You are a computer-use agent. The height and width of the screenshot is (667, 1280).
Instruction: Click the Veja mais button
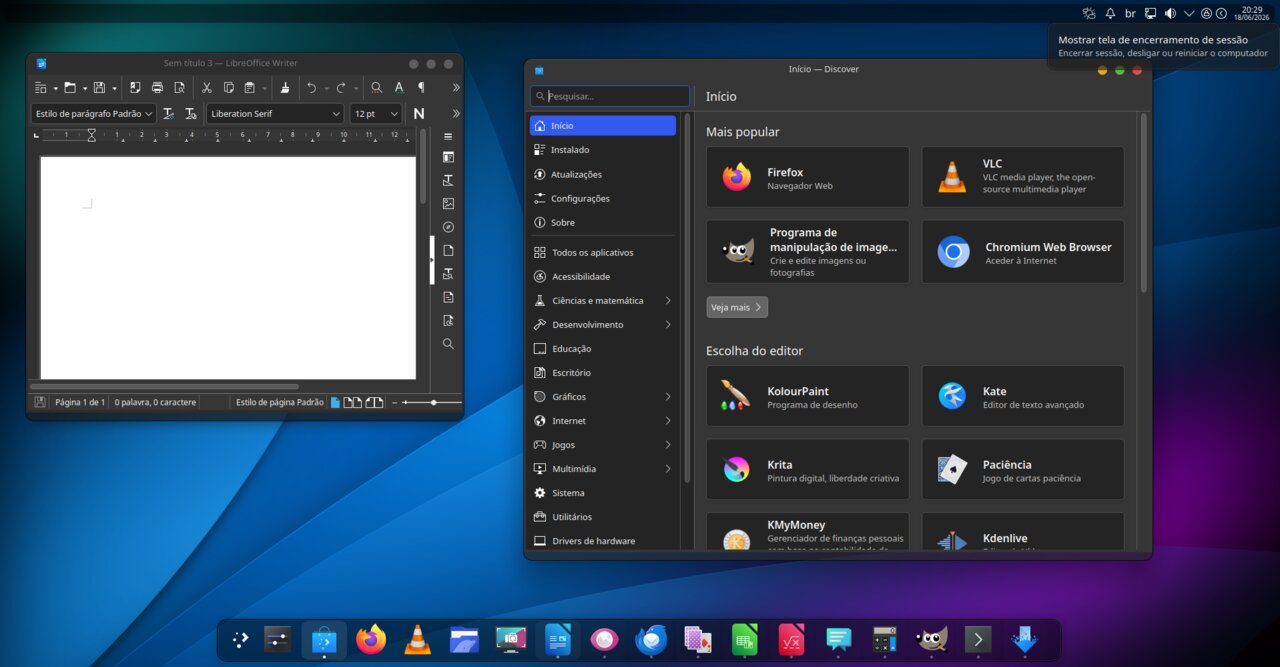(x=737, y=307)
